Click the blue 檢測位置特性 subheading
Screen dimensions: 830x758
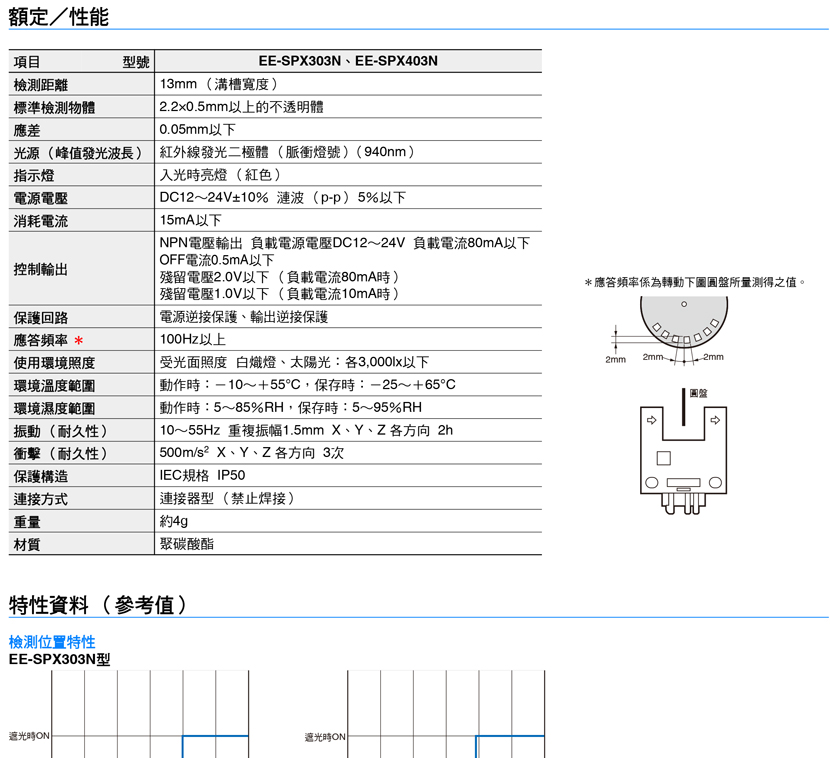coord(52,643)
